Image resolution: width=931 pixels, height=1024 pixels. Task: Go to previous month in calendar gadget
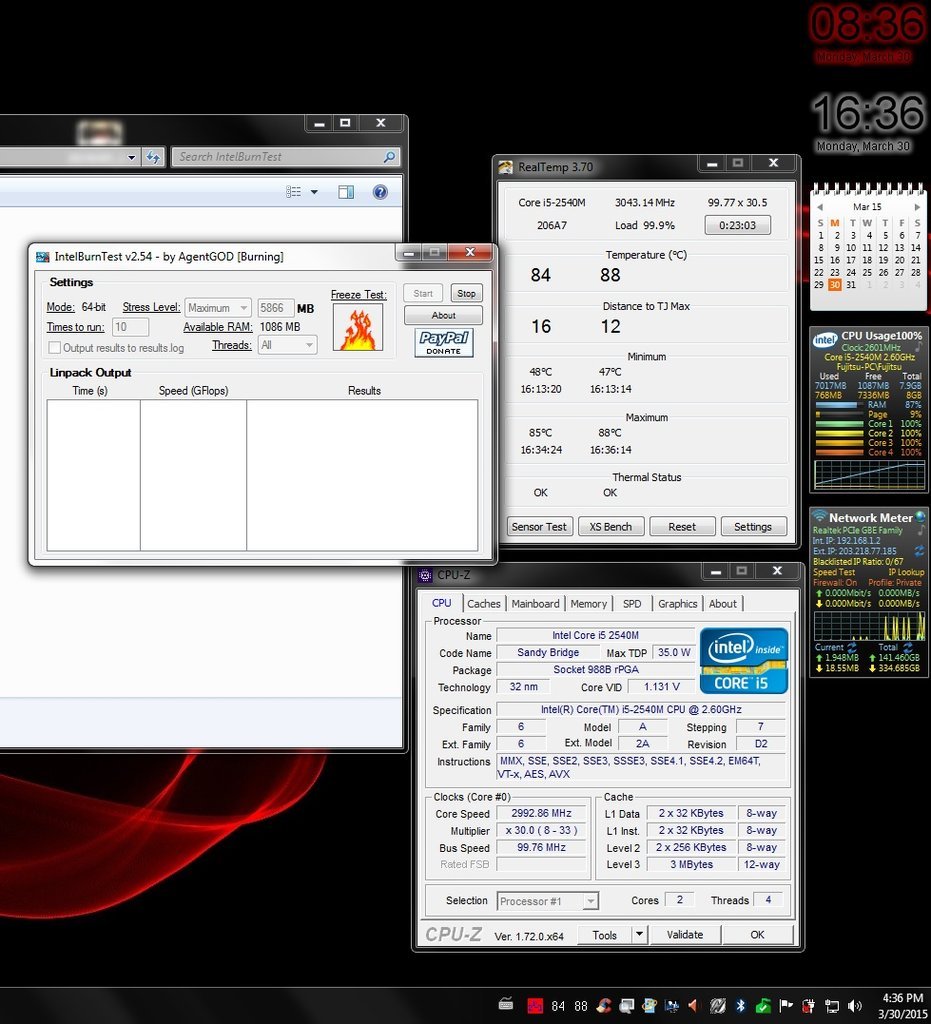[x=820, y=207]
